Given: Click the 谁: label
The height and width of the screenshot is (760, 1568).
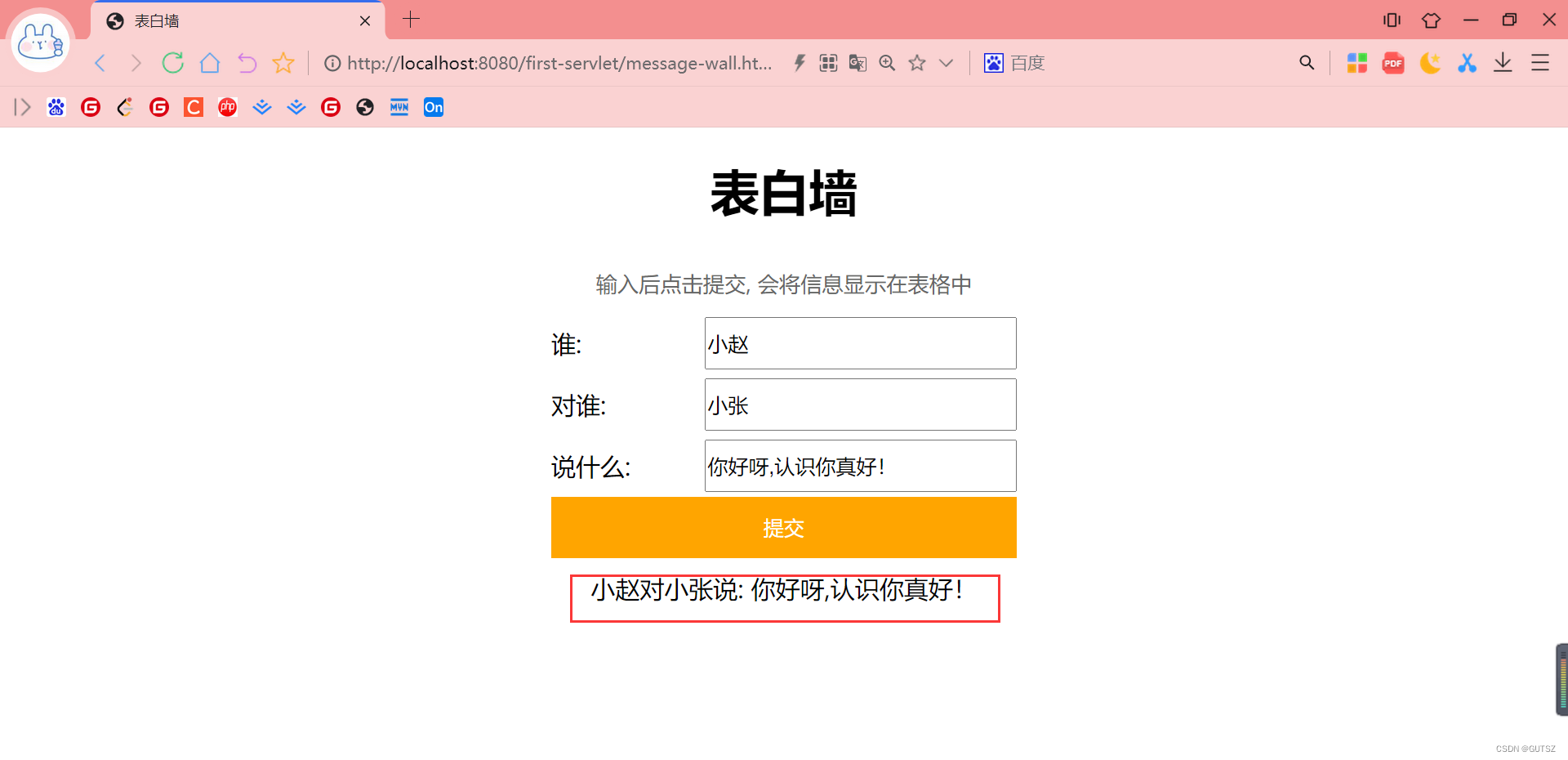Looking at the screenshot, I should [x=567, y=345].
